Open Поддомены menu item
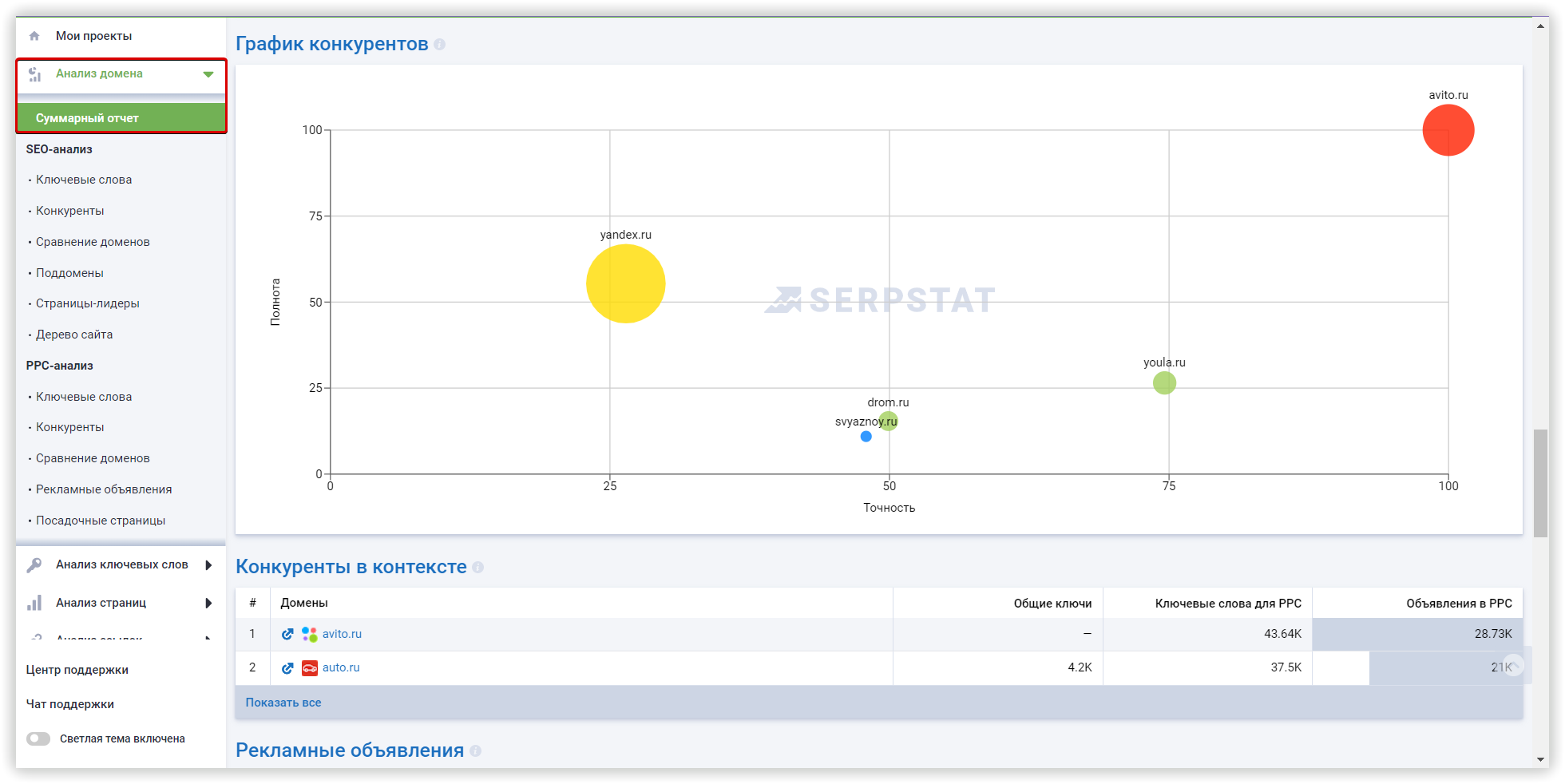This screenshot has width=1565, height=784. (x=69, y=273)
